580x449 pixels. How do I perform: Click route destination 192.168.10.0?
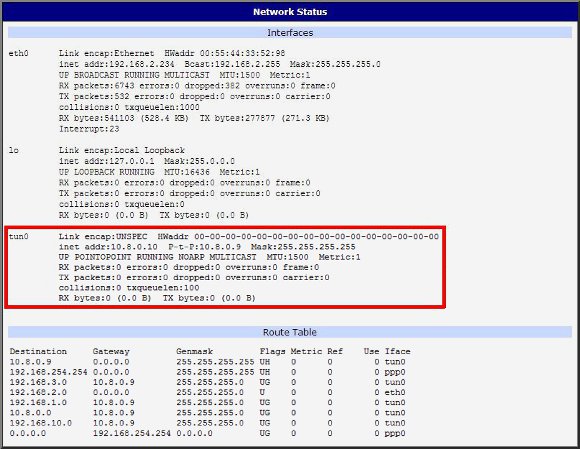[x=41, y=423]
